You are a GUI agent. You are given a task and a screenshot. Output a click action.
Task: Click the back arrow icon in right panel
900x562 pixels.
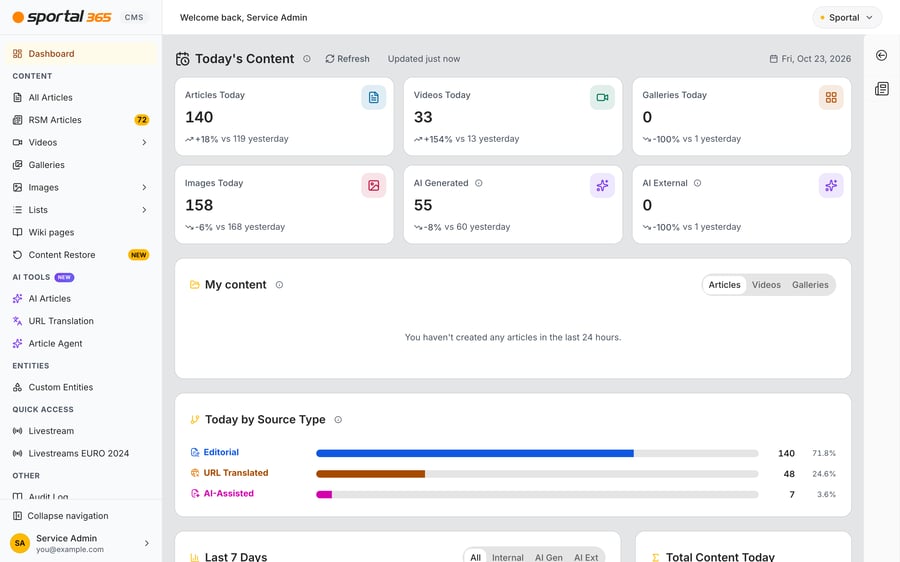pos(882,55)
